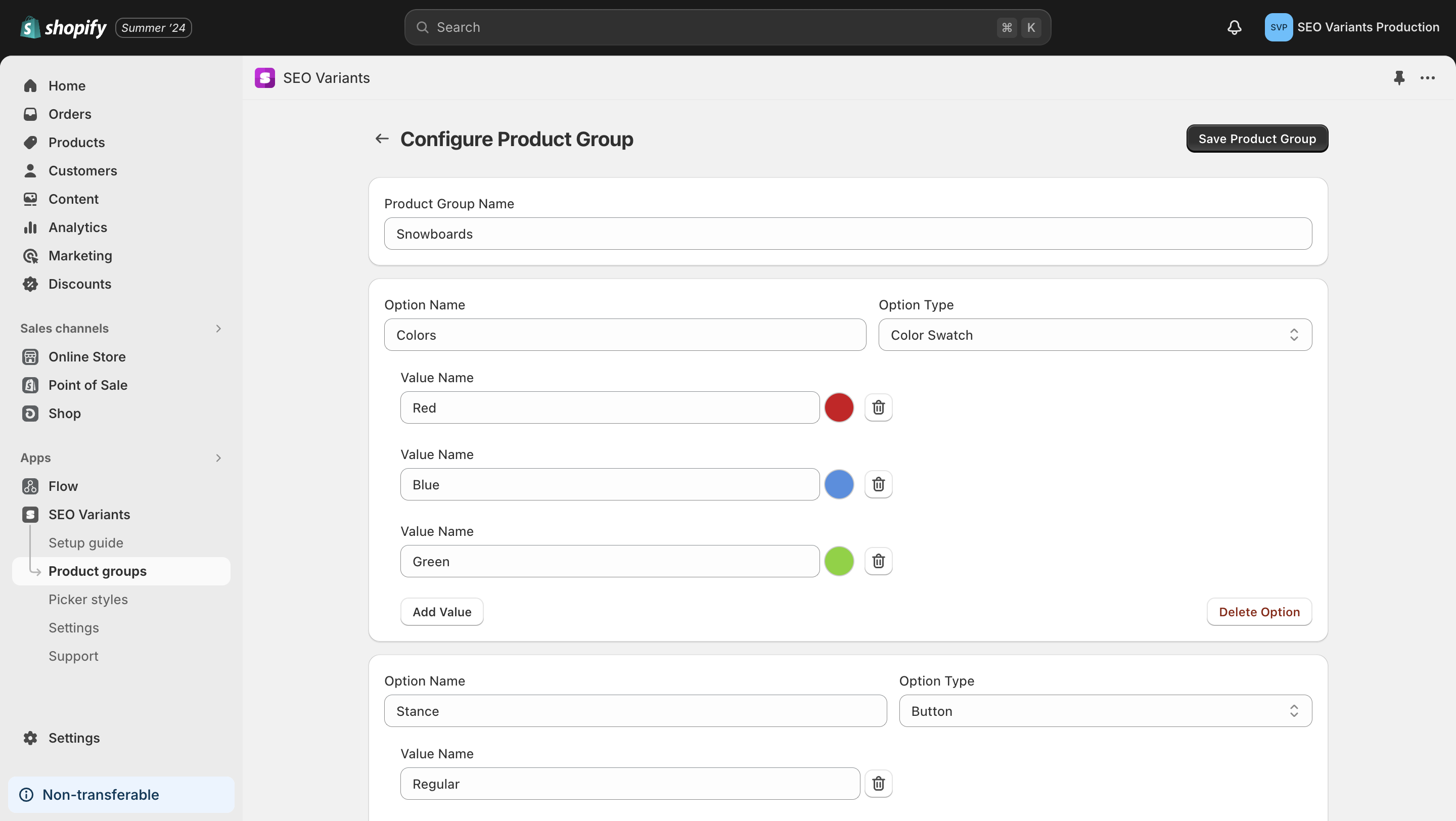Open notifications bell
1456x821 pixels.
(x=1235, y=27)
